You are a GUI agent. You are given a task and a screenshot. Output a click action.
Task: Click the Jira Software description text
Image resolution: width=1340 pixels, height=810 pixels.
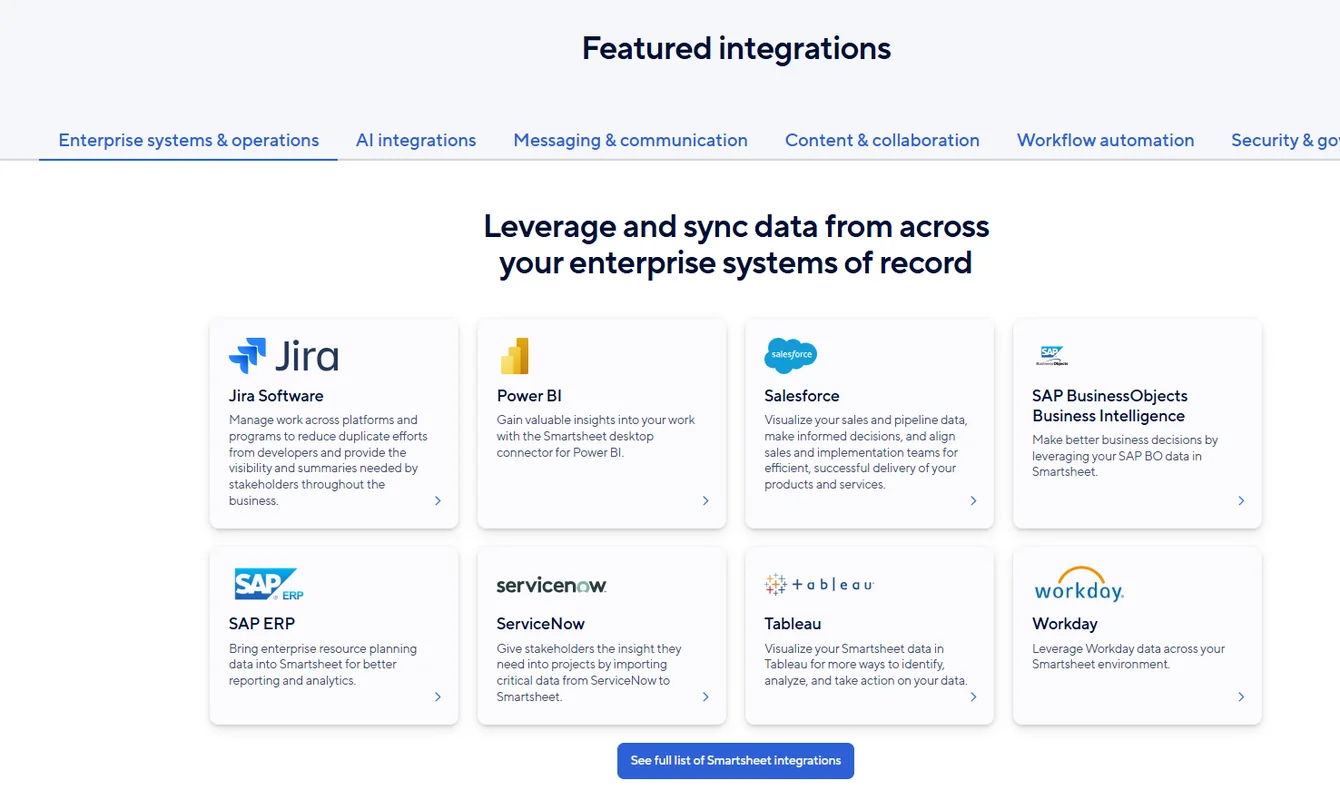click(328, 460)
